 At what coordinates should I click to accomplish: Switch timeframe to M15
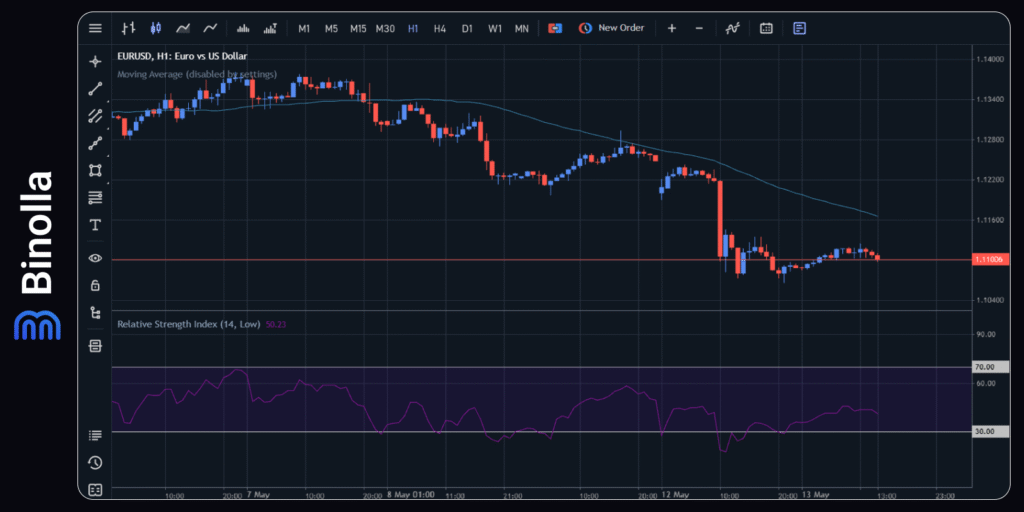[358, 29]
